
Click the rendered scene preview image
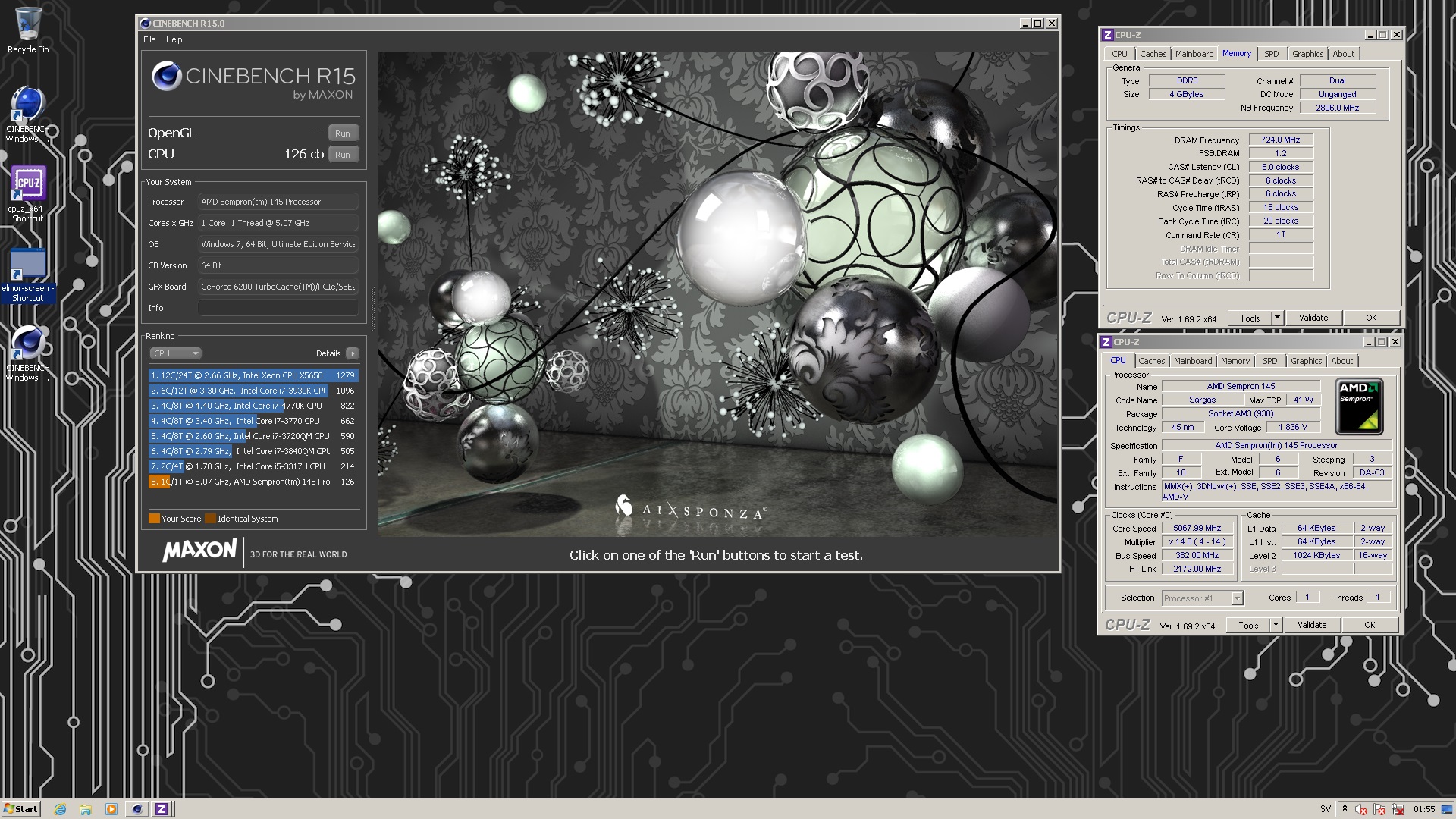click(x=717, y=294)
